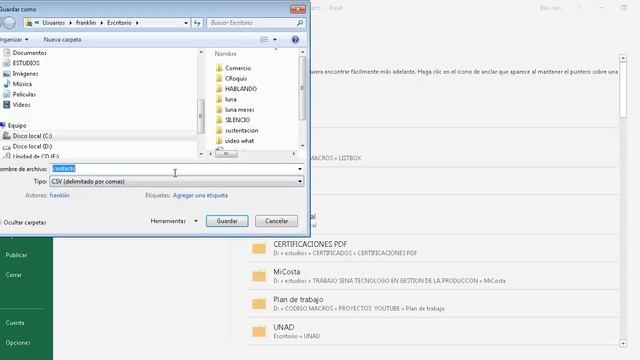Open Cuenta in Excel backstage menu
This screenshot has width=640, height=360.
click(15, 323)
